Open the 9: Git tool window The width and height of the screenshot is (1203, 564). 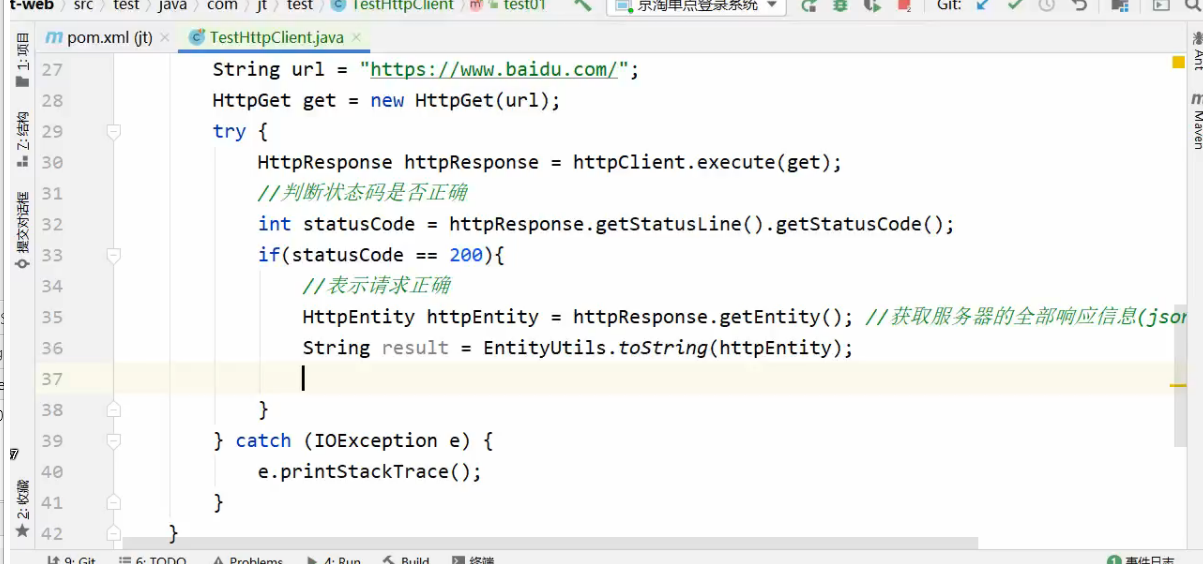tap(71, 560)
